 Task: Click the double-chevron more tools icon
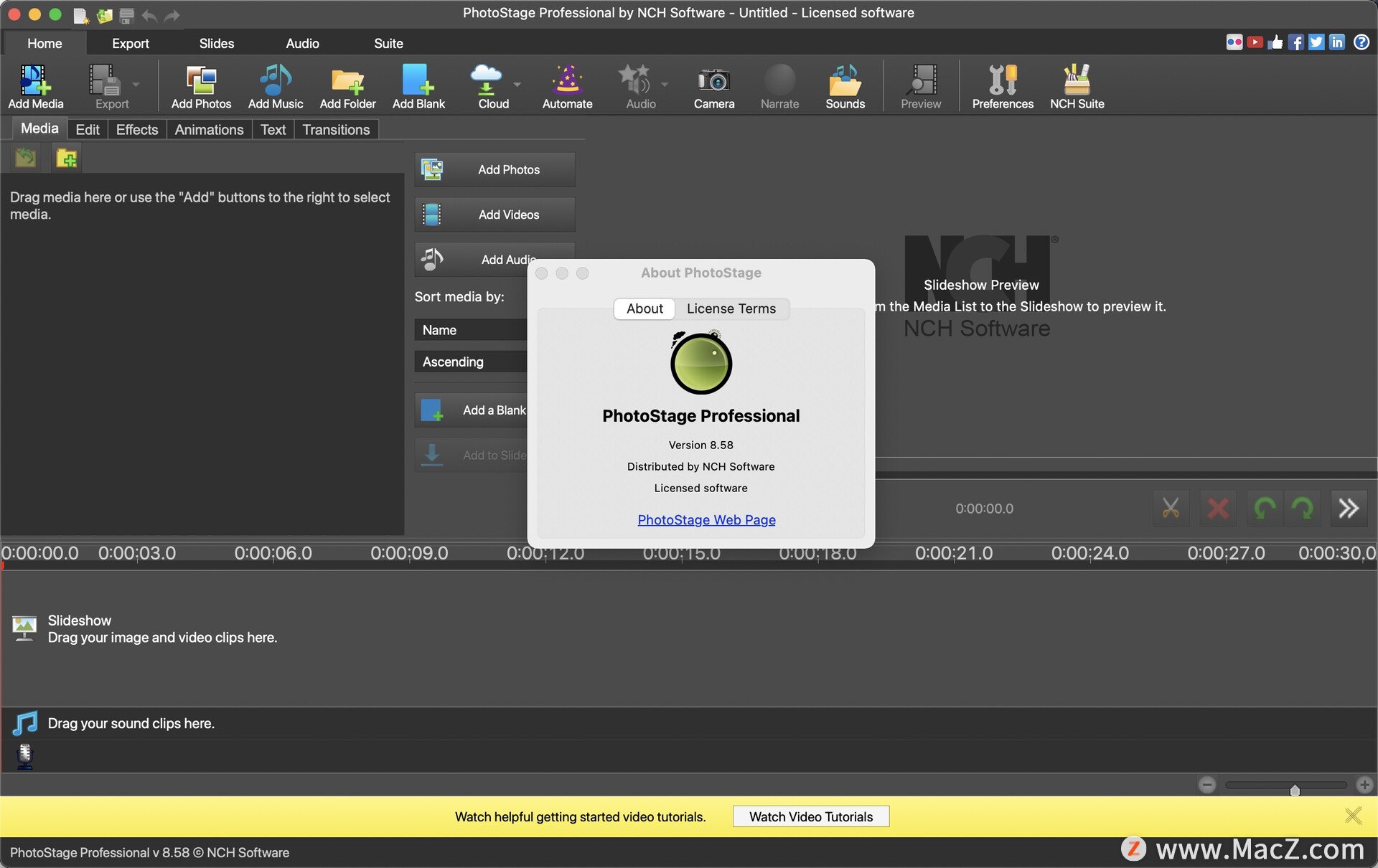tap(1349, 509)
